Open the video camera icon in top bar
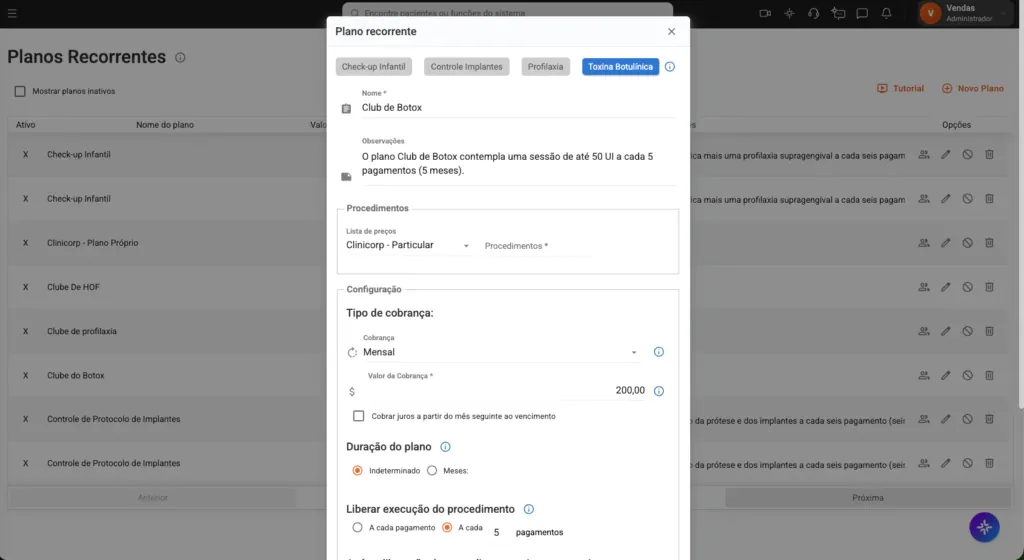 [765, 13]
